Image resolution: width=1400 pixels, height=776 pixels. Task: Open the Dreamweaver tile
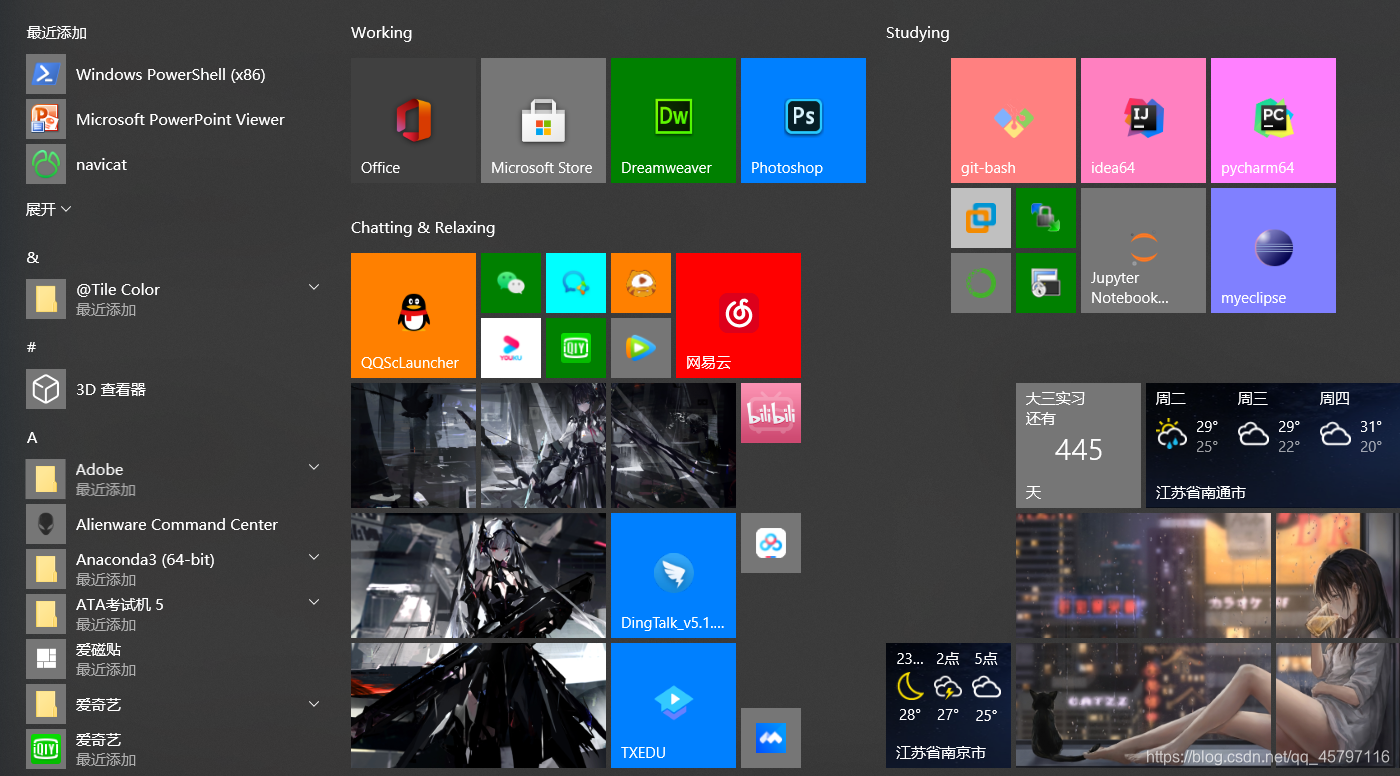[673, 120]
